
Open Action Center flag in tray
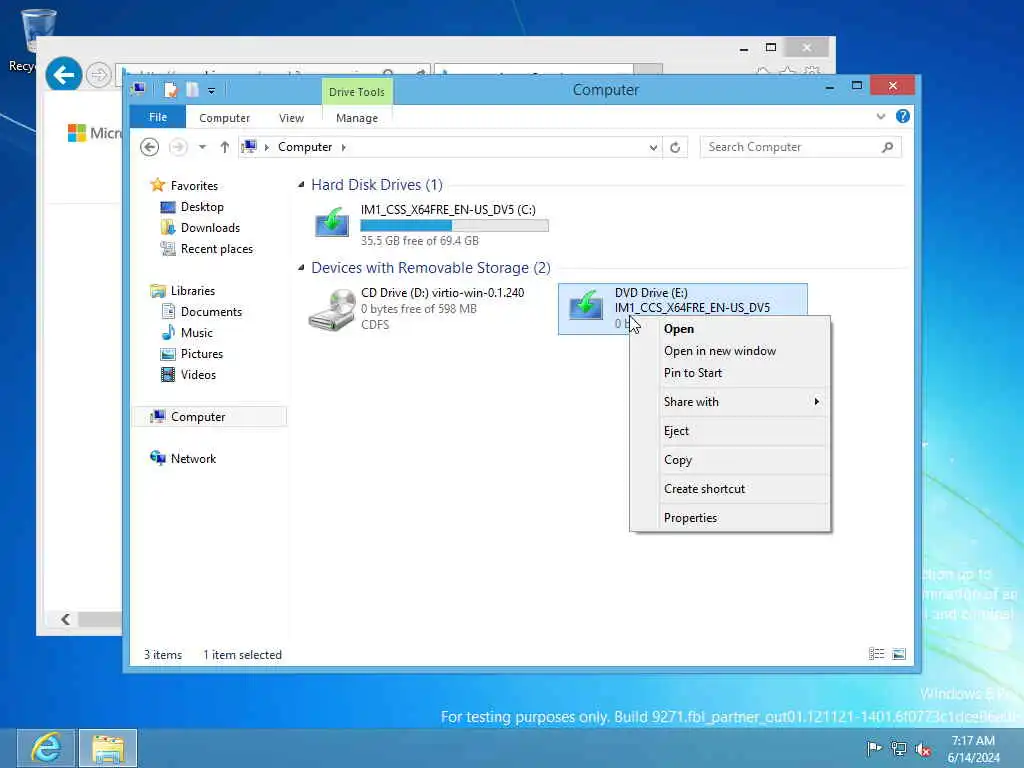[x=874, y=748]
